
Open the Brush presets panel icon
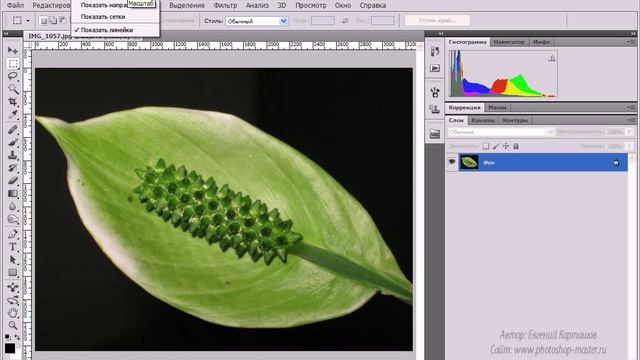435,92
